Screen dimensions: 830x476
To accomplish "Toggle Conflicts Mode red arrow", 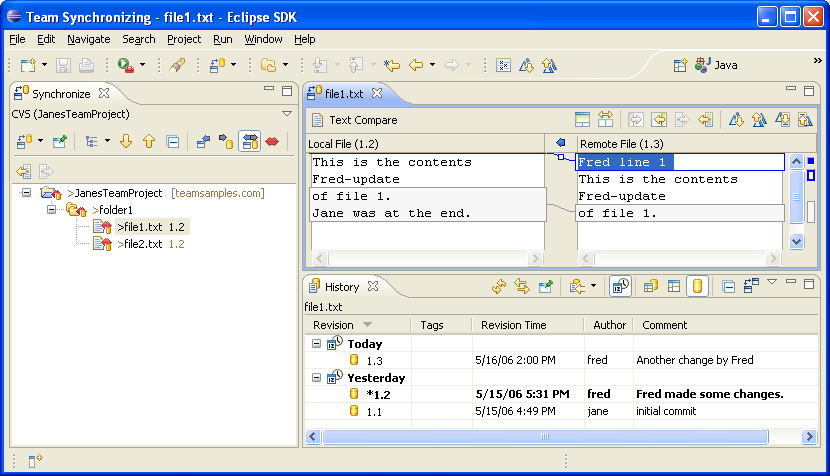I will tap(272, 141).
